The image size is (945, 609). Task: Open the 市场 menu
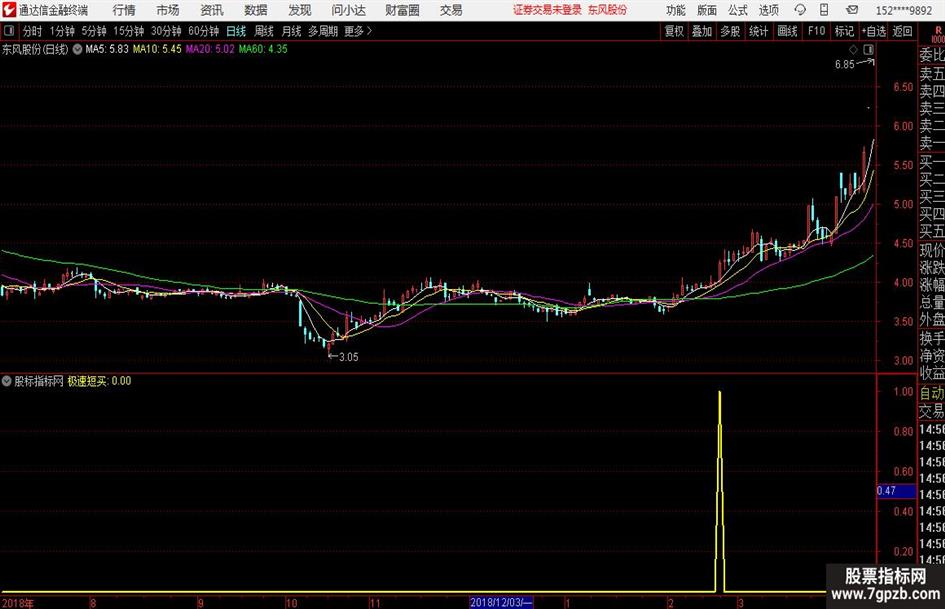(168, 10)
